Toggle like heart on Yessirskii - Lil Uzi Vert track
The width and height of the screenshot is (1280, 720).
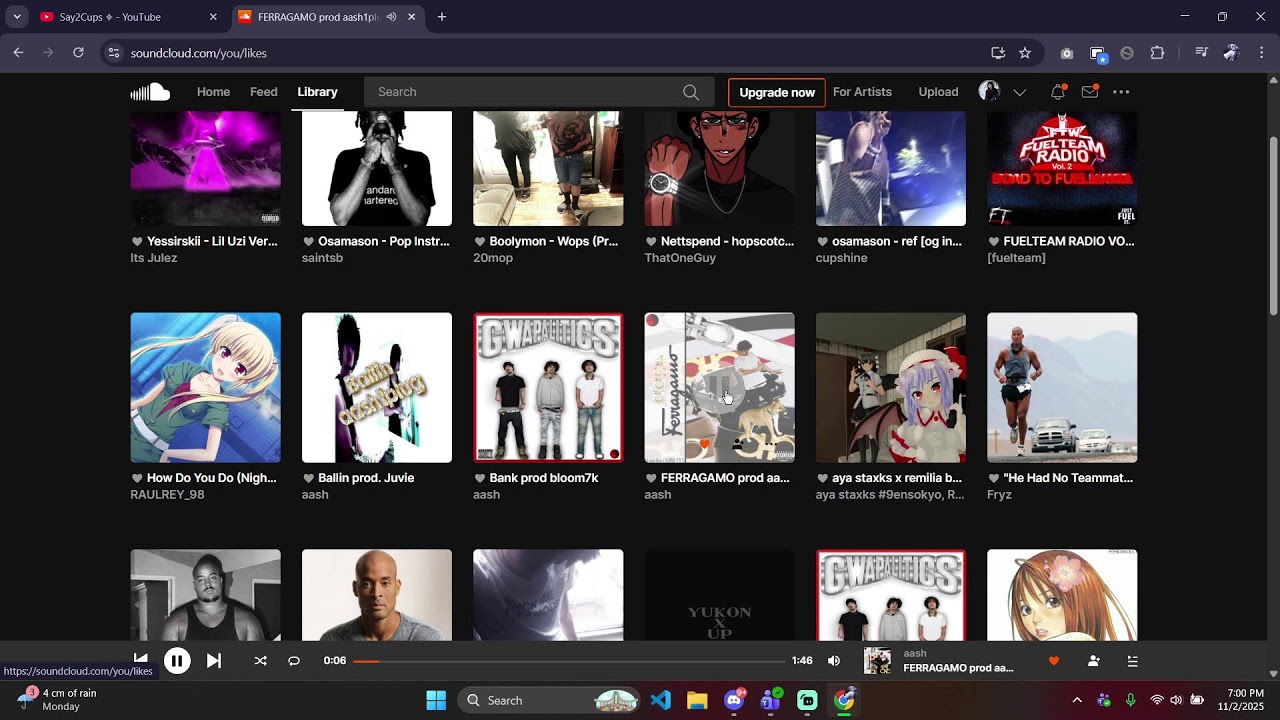pyautogui.click(x=137, y=242)
